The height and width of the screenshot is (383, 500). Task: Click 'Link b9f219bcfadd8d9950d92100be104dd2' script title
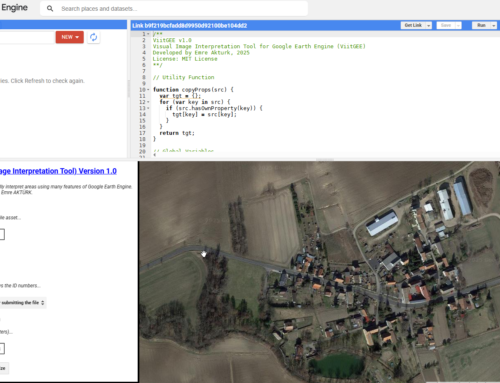coord(190,26)
